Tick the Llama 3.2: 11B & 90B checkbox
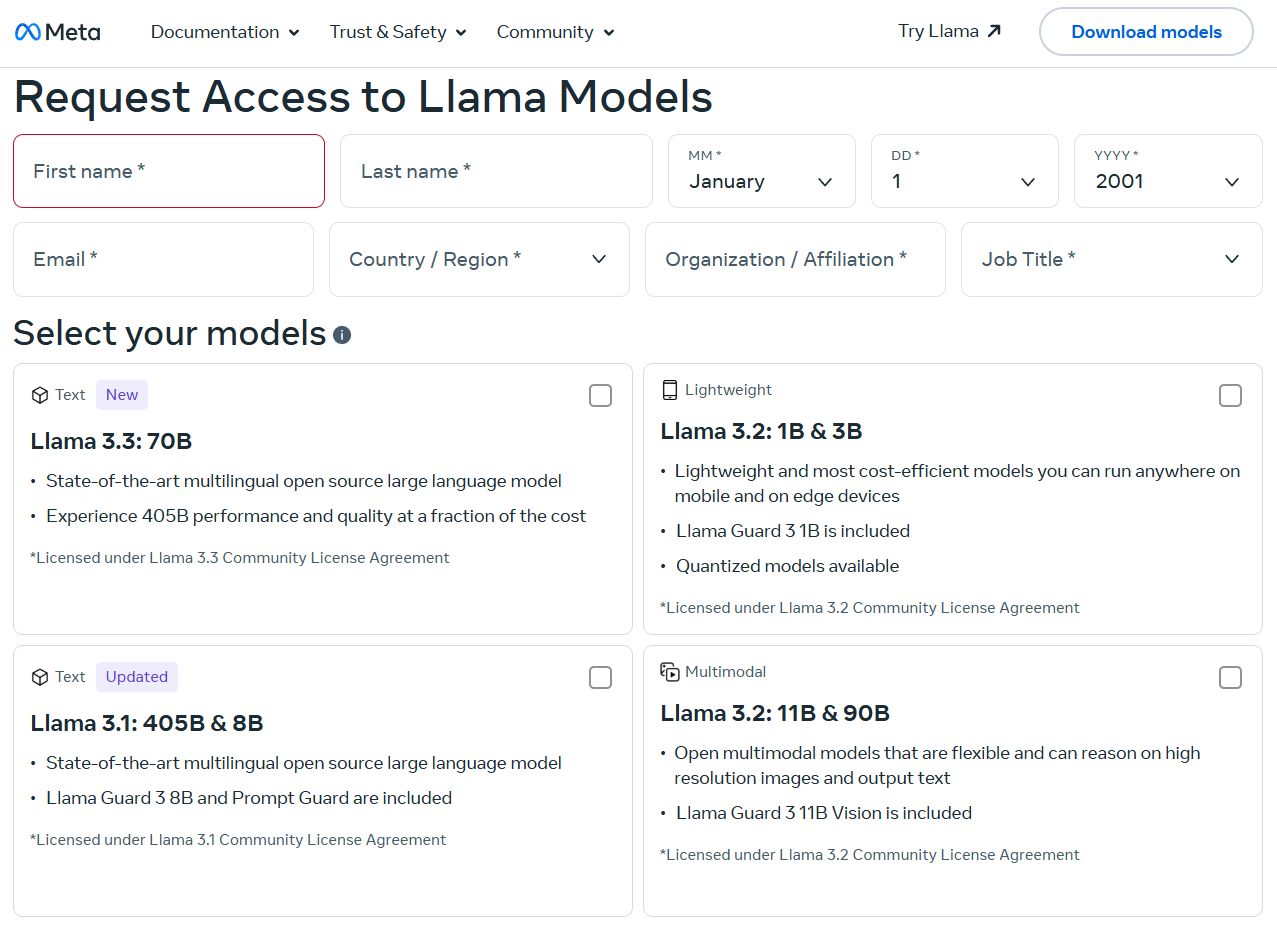This screenshot has width=1277, height=931. coord(1230,678)
